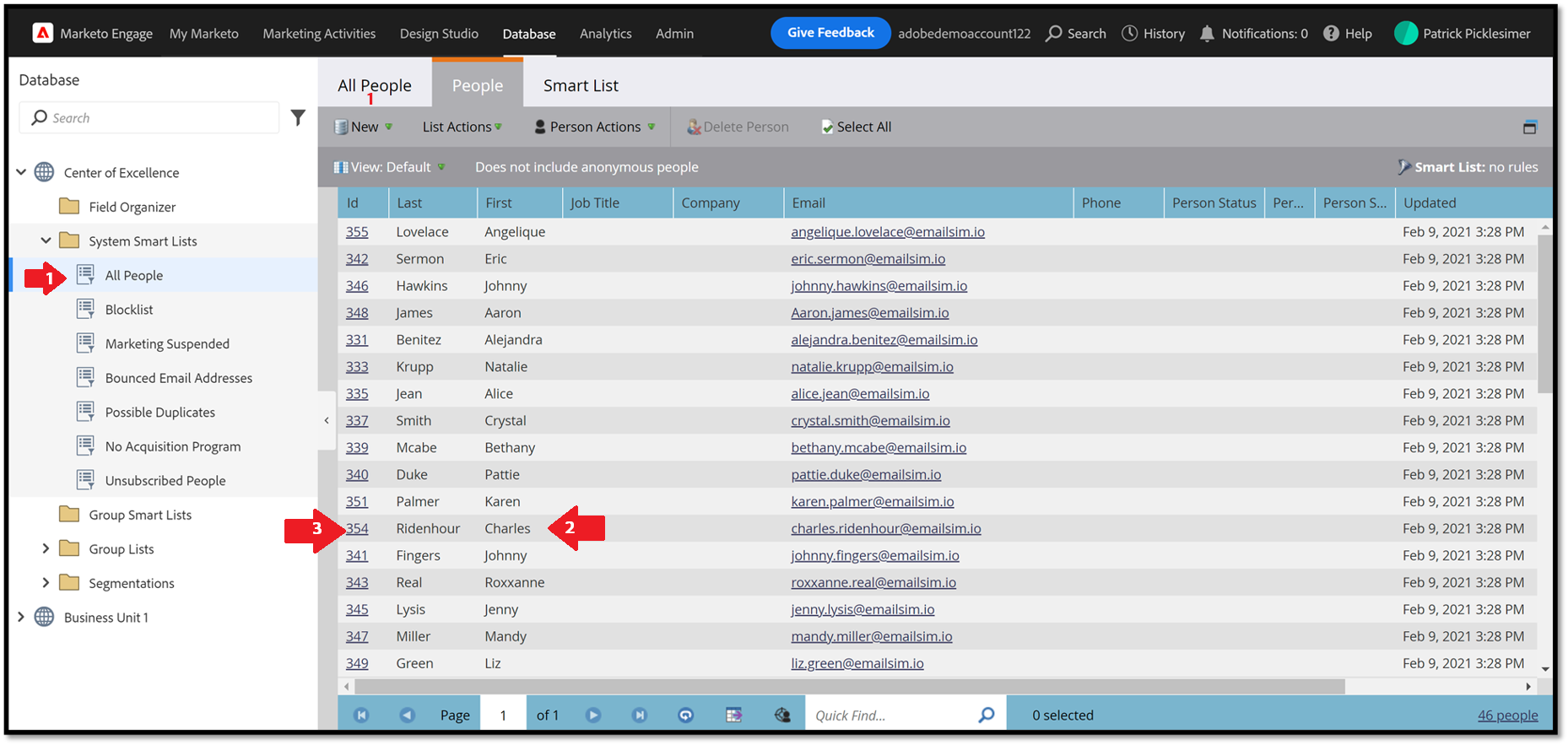Open History via the clock icon
The image size is (1568, 745).
pyautogui.click(x=1129, y=34)
